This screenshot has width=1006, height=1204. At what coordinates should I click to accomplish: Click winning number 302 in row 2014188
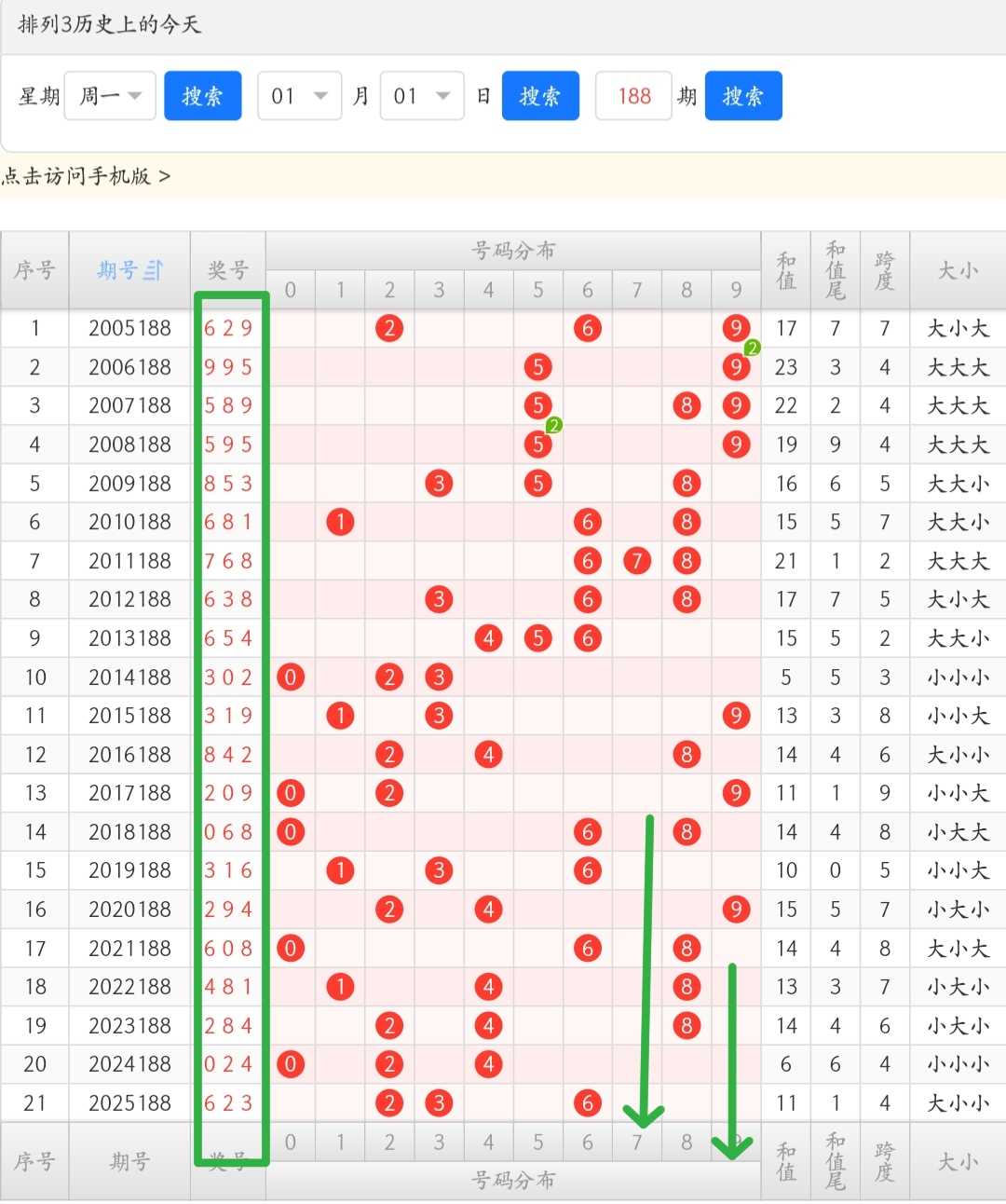coord(228,677)
